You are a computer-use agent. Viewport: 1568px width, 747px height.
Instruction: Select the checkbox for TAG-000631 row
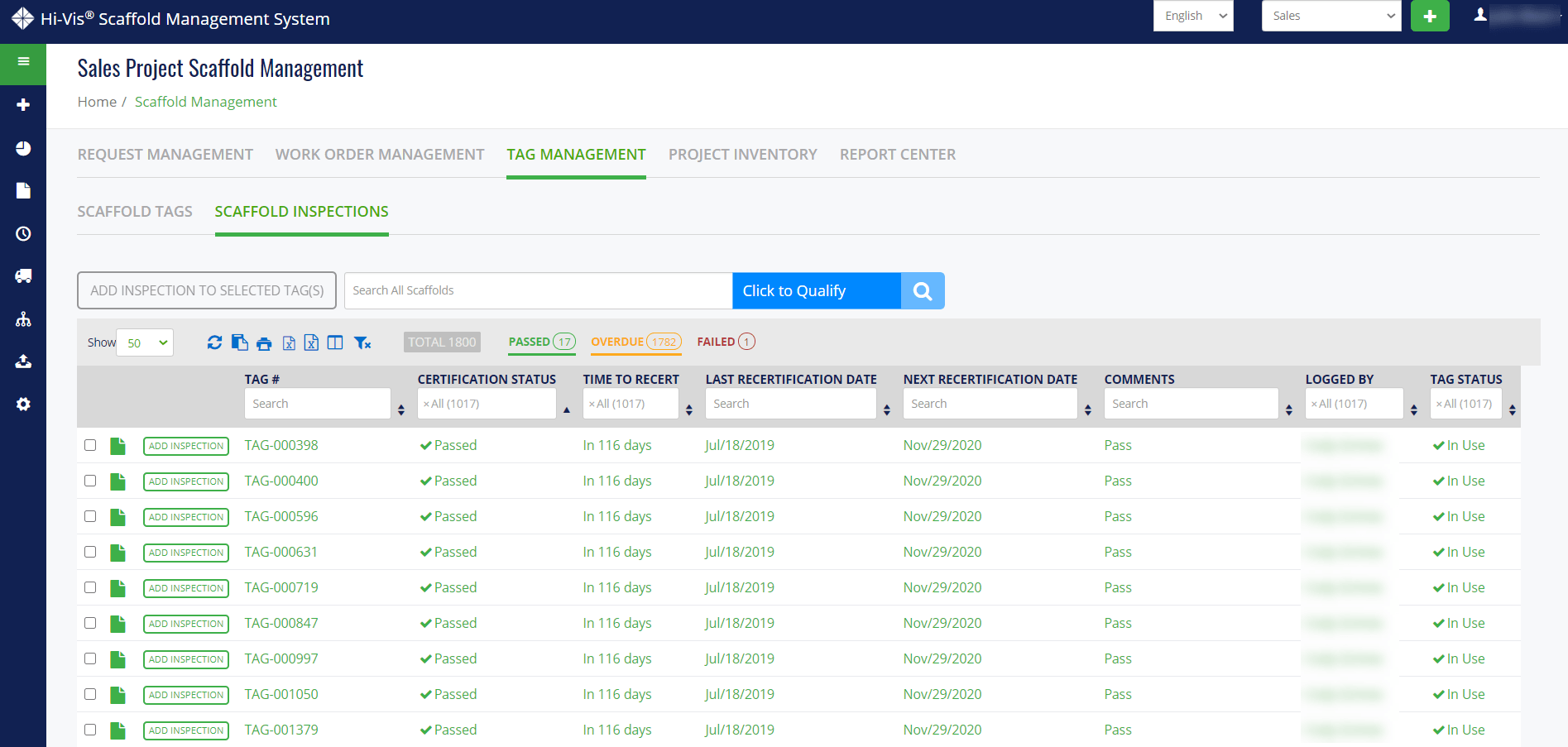click(x=90, y=552)
